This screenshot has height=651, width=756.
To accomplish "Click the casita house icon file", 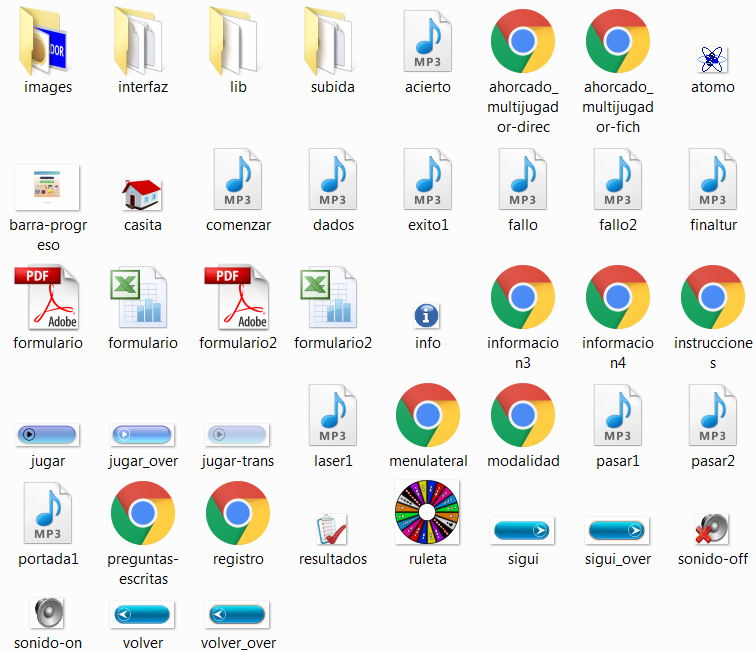I will pos(142,194).
